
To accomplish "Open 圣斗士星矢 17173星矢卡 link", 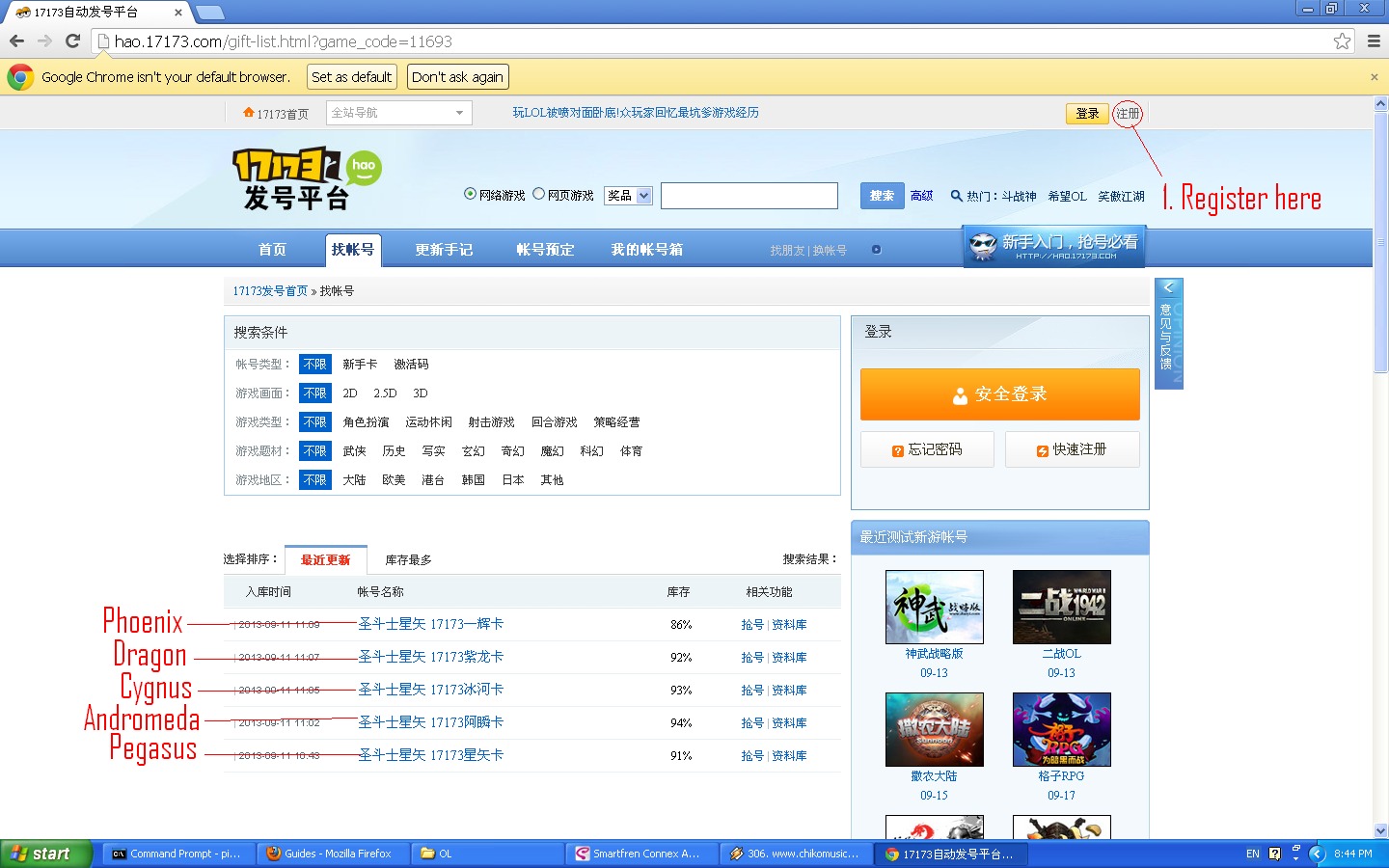I will coord(430,756).
